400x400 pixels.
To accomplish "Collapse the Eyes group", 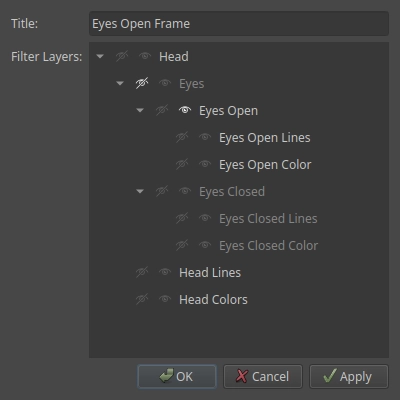I will coord(120,83).
